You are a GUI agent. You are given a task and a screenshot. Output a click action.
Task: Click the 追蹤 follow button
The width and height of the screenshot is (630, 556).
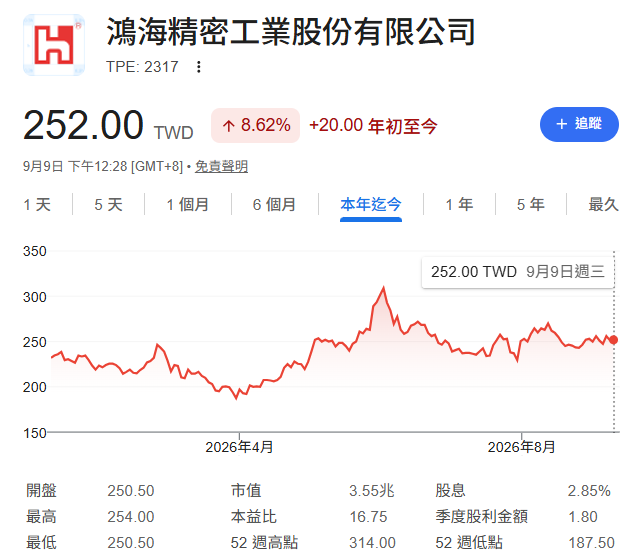coord(579,124)
